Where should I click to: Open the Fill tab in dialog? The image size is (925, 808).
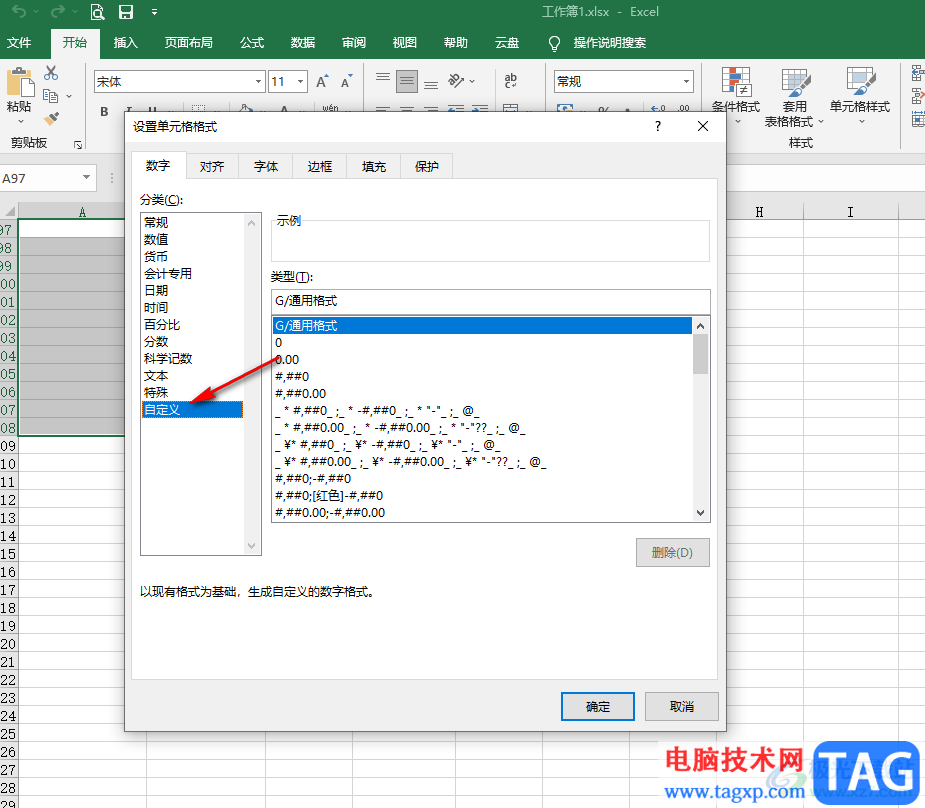coord(373,166)
